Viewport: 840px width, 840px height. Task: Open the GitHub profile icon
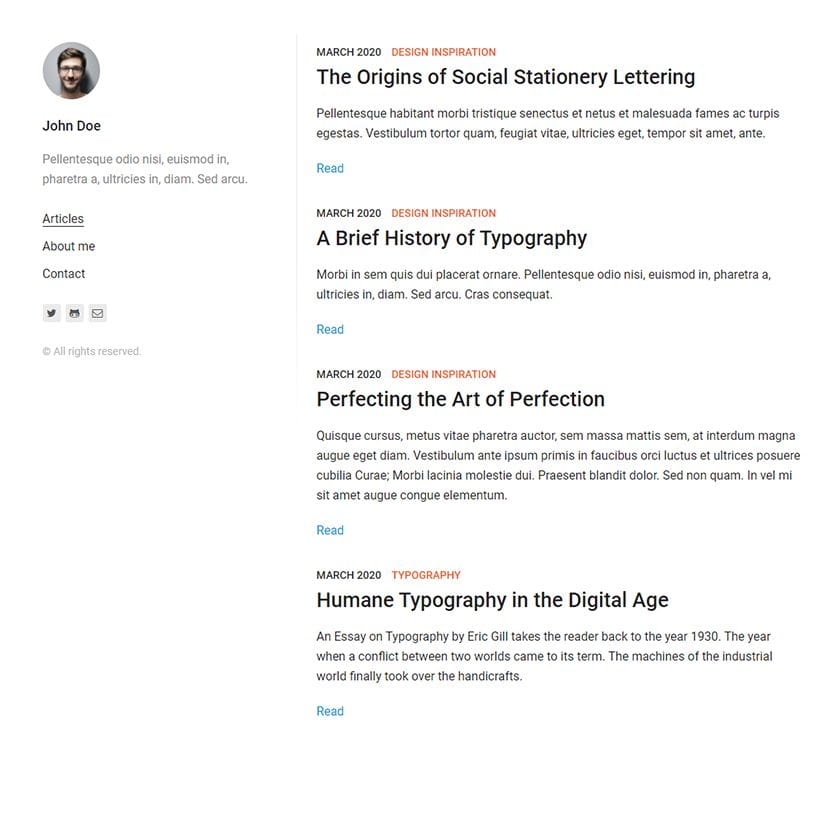tap(74, 313)
